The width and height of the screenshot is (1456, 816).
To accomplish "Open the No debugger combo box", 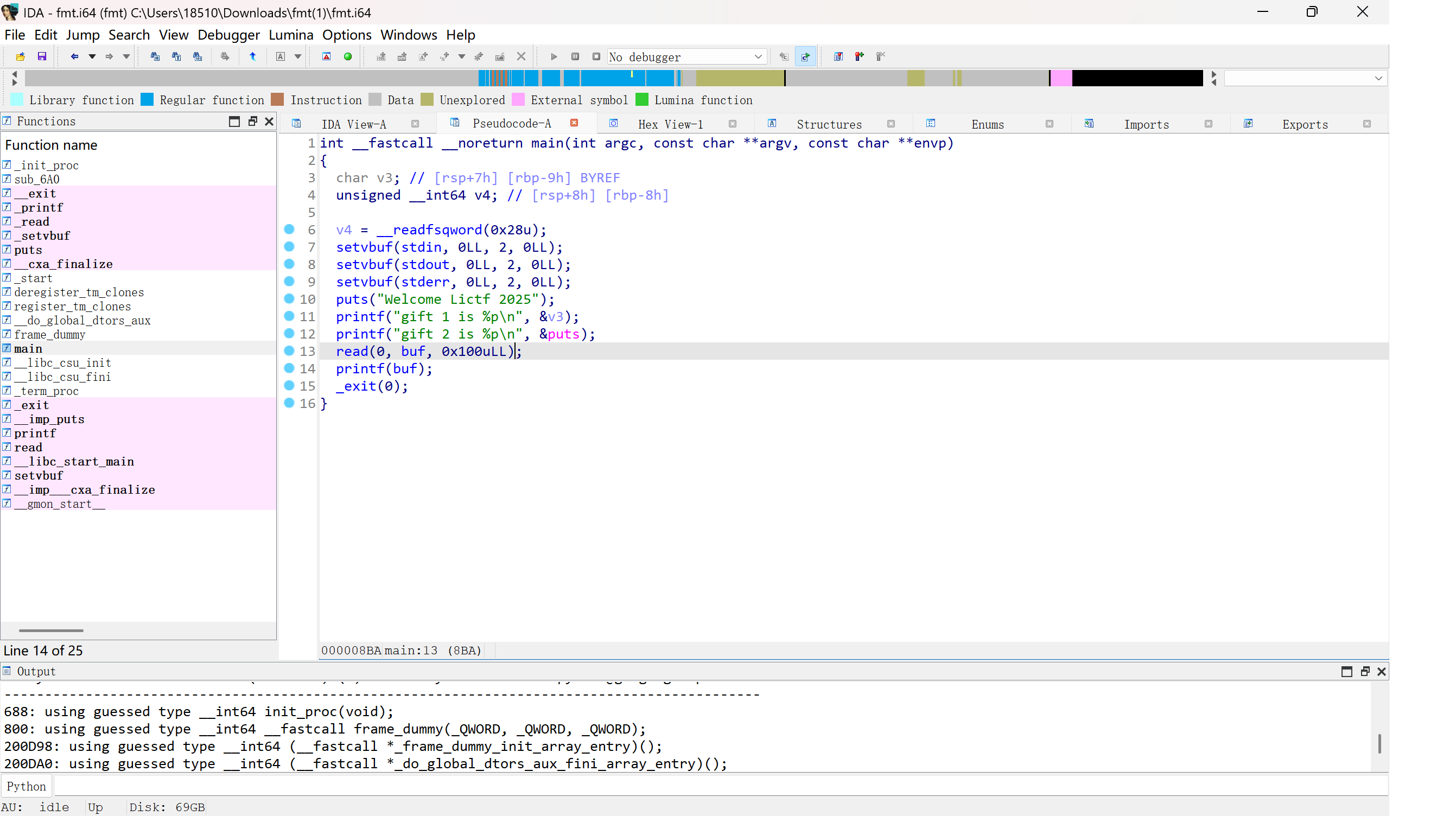I will coord(686,56).
